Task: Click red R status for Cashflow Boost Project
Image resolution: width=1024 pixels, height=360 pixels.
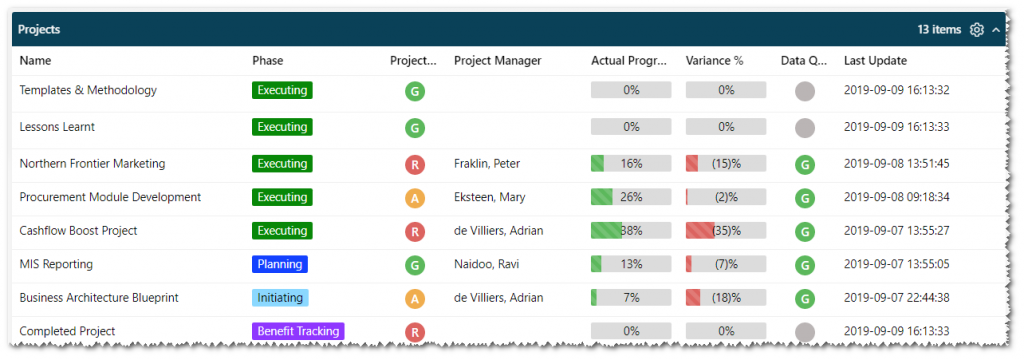Action: click(x=415, y=231)
